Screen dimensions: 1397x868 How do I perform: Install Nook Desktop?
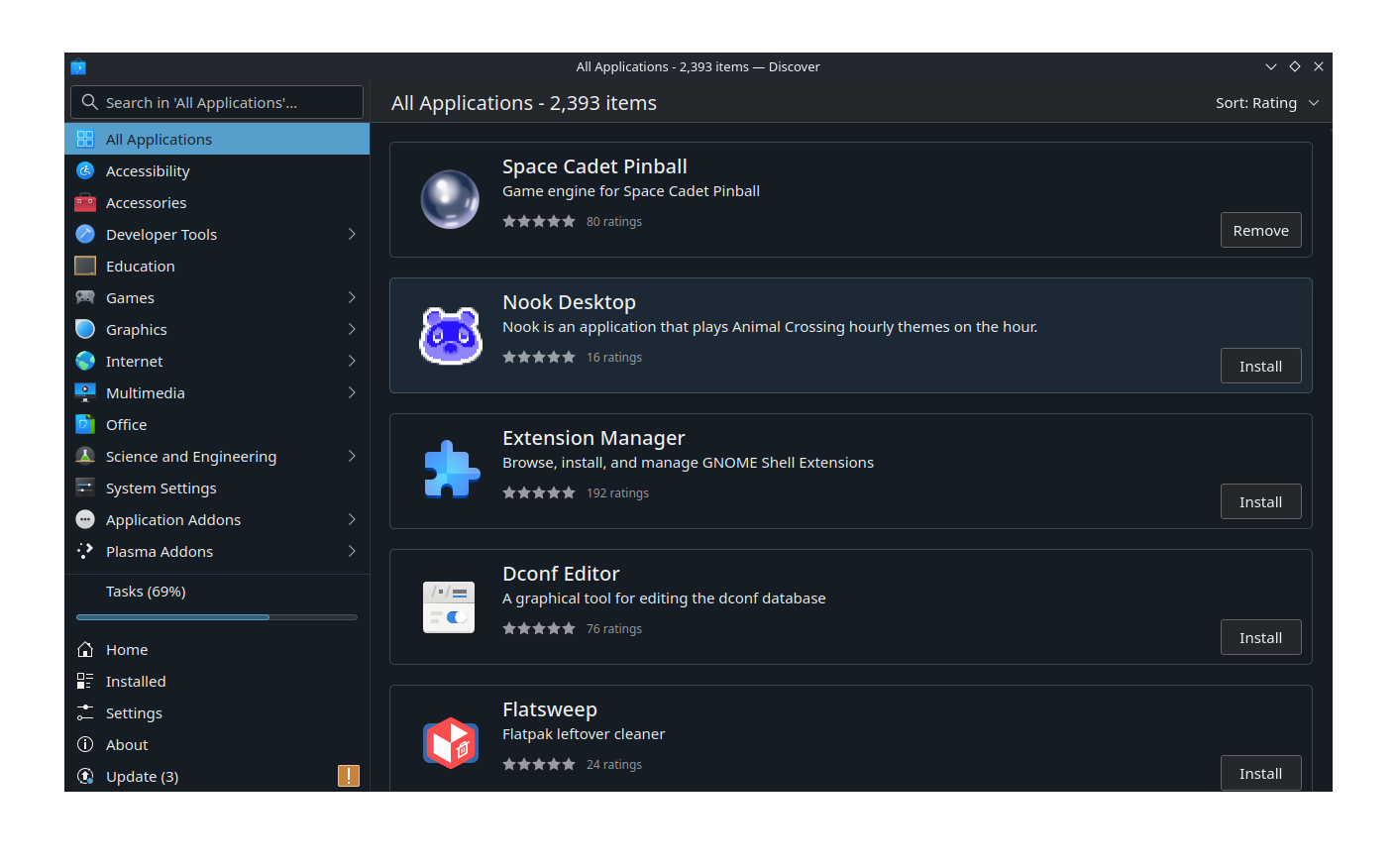[x=1260, y=366]
